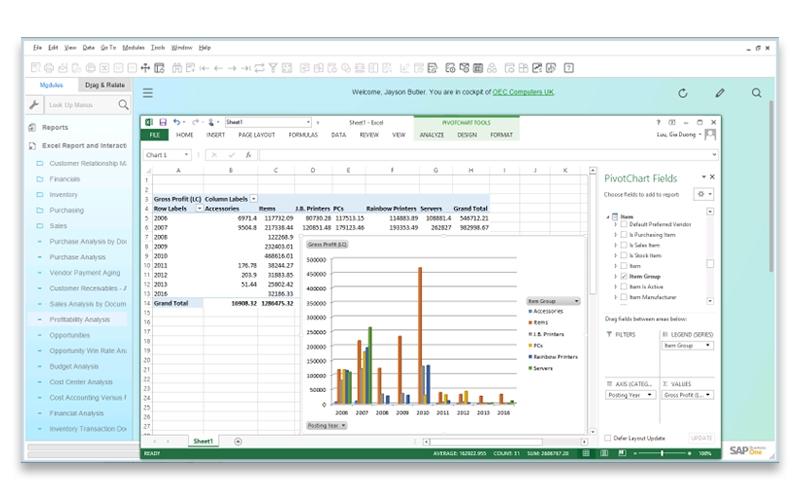This screenshot has width=800, height=500.
Task: Open the DESIGN PivotChart tab
Action: coord(467,135)
